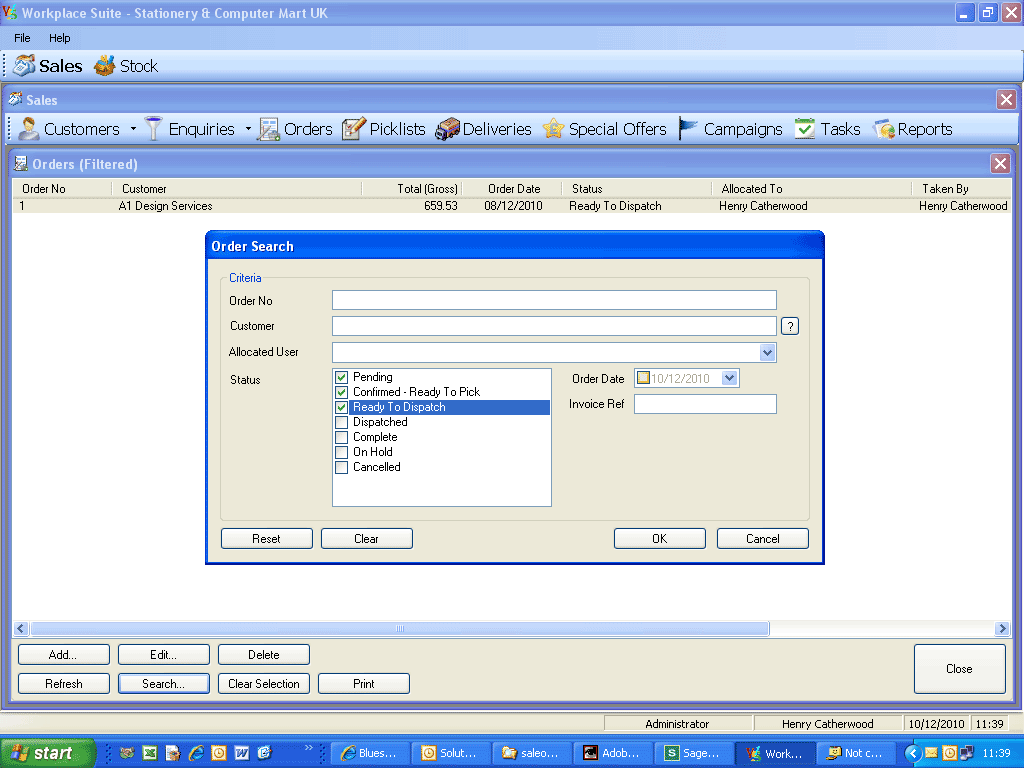Click the horizontal scrollbar thumb in orders list
This screenshot has width=1024, height=768.
click(400, 628)
